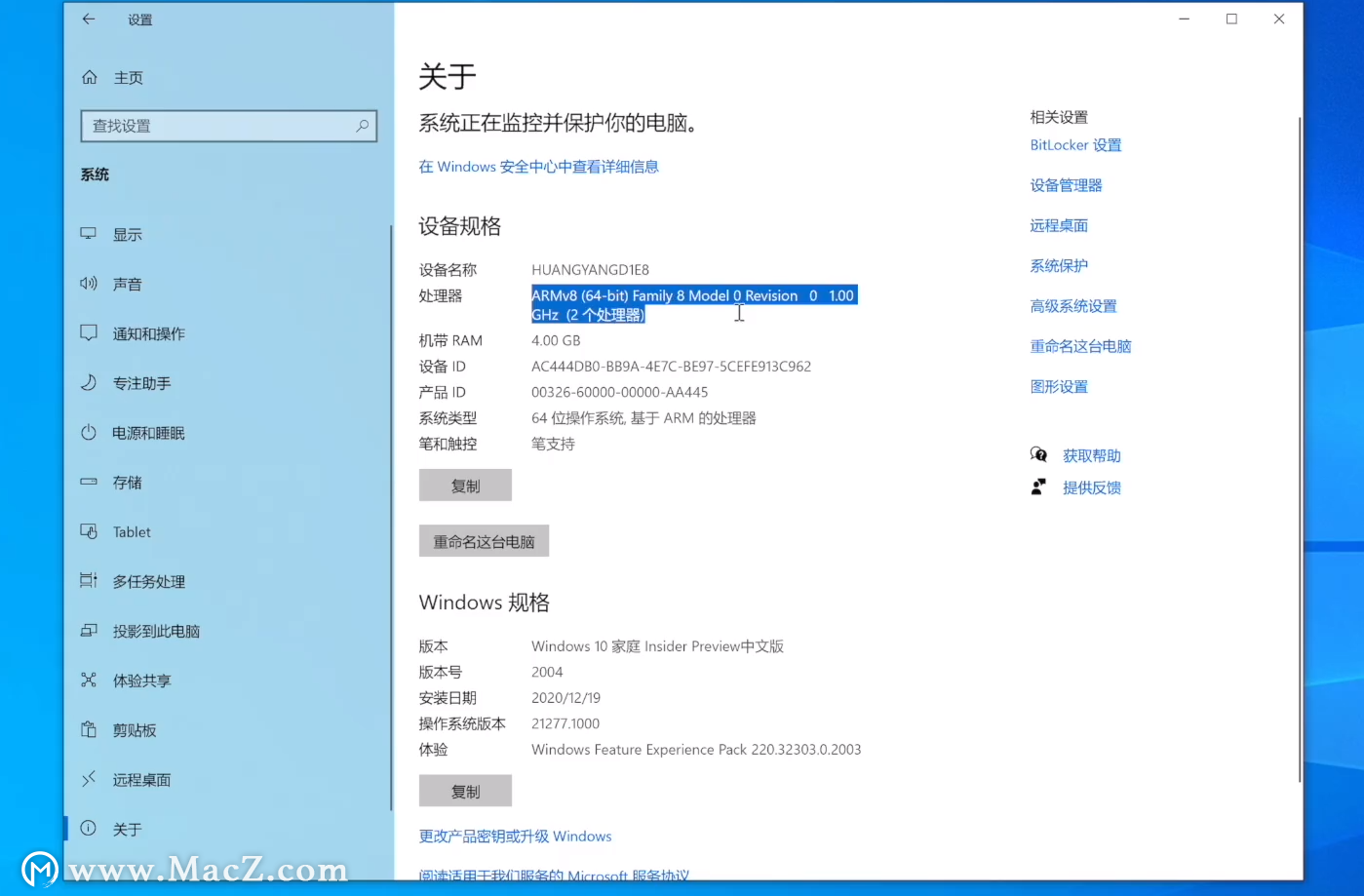Viewport: 1364px width, 896px height.
Task: Select the 显示 monitor icon
Action: coord(89,234)
